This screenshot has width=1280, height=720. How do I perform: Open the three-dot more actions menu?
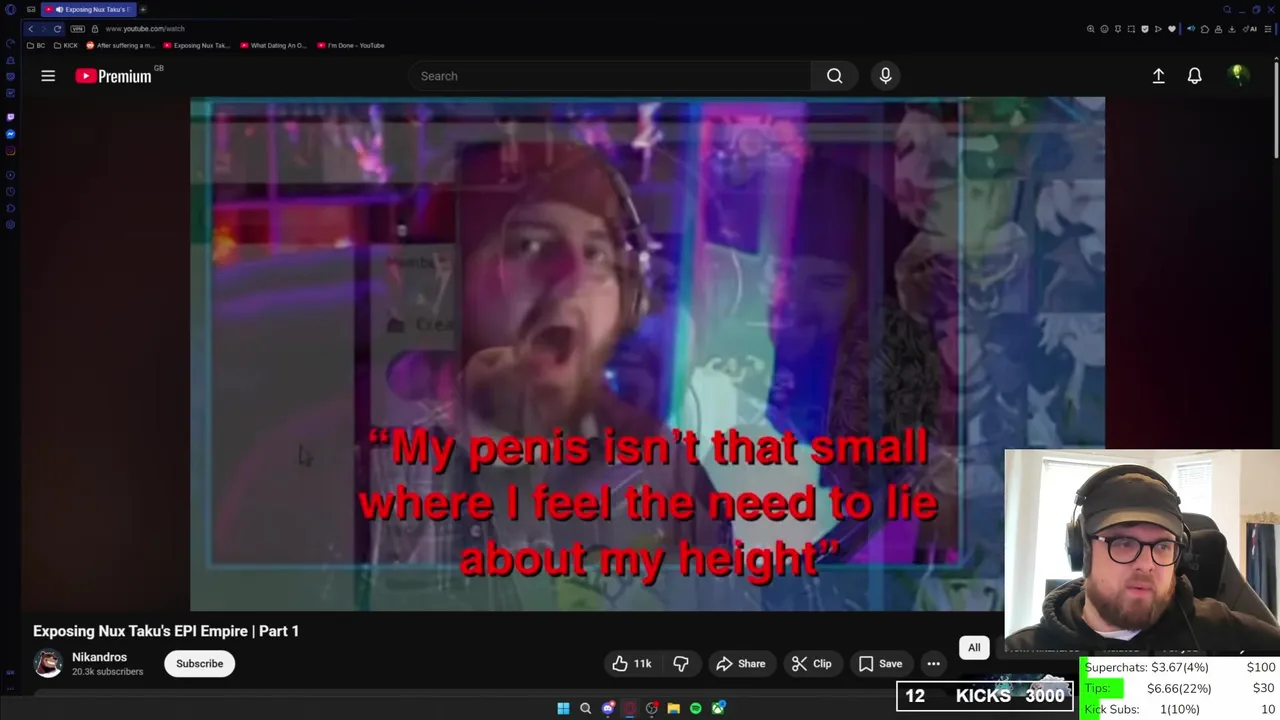coord(933,664)
